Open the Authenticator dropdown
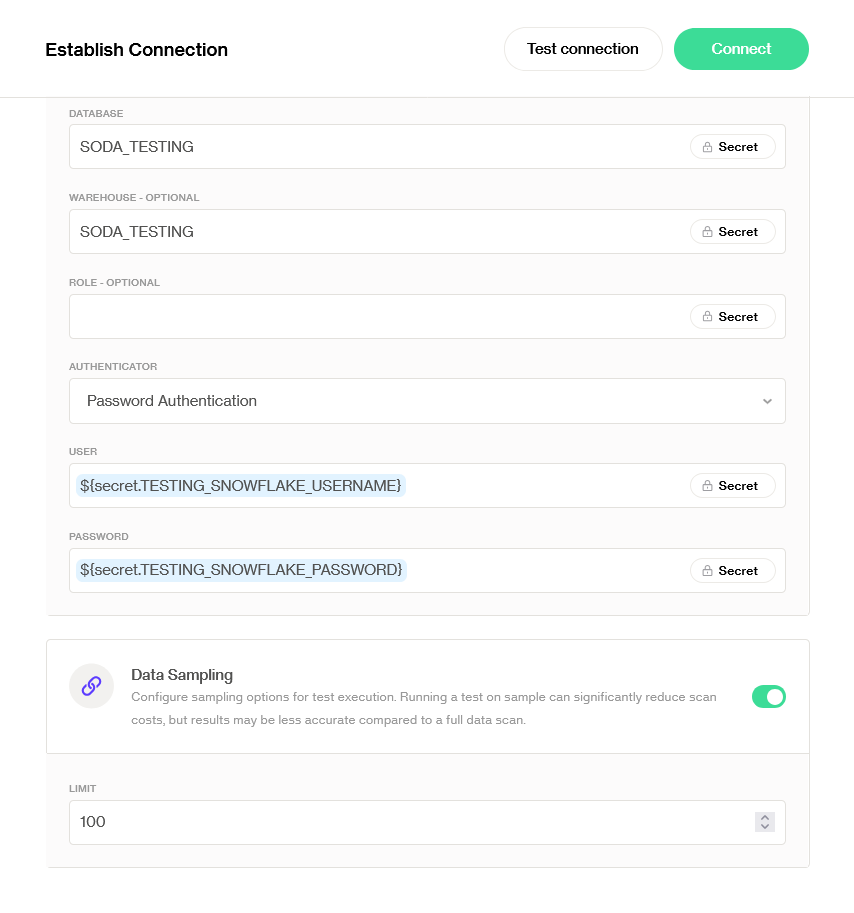Image resolution: width=854 pixels, height=913 pixels. point(427,401)
